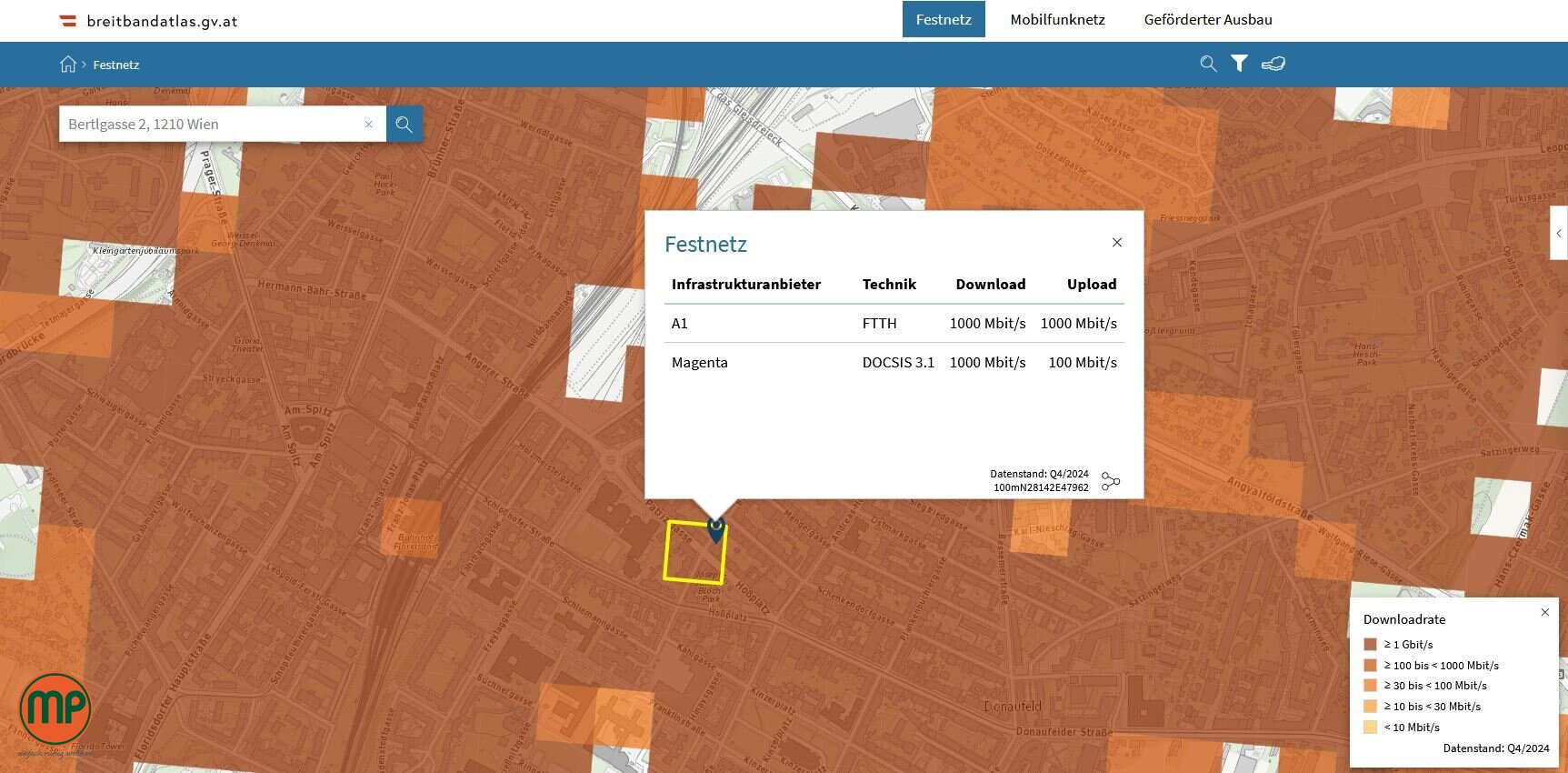Screen dimensions: 1568x773
Task: Click Datenstand: Q4/2024 in legend
Action: click(x=1496, y=748)
